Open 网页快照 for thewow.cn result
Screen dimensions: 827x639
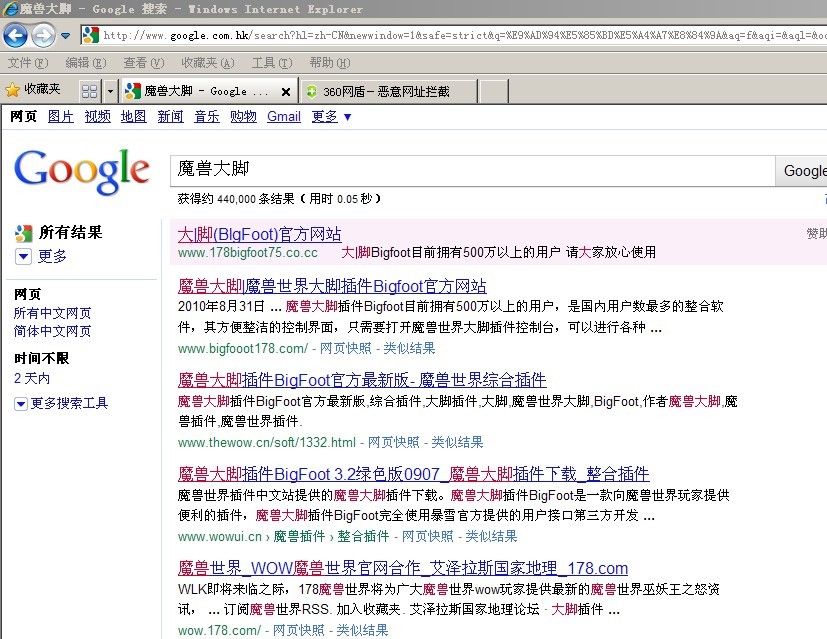tap(393, 442)
